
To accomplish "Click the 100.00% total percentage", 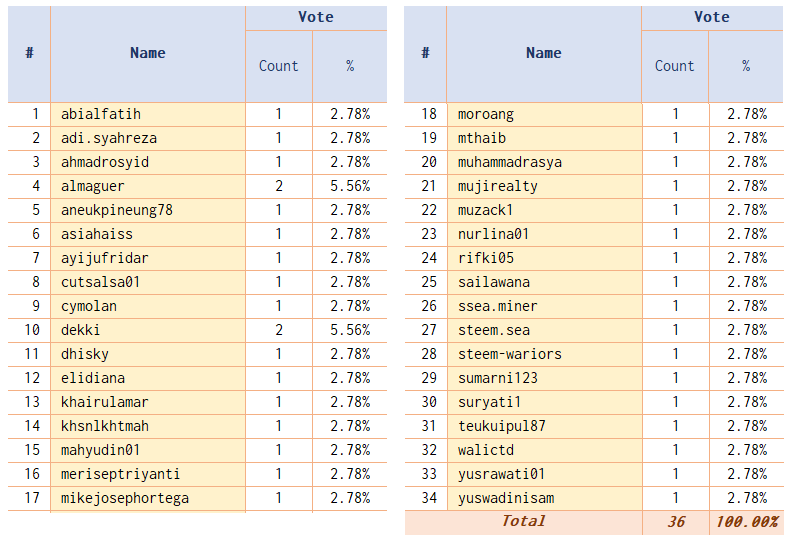I will coord(747,523).
